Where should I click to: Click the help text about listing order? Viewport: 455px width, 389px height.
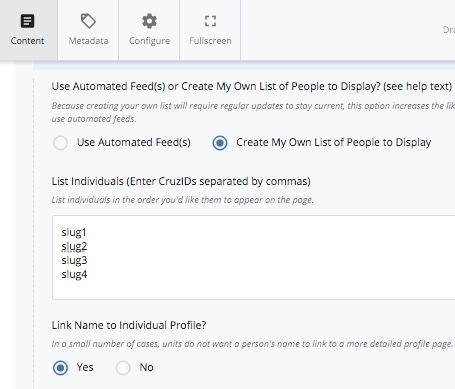click(x=183, y=200)
